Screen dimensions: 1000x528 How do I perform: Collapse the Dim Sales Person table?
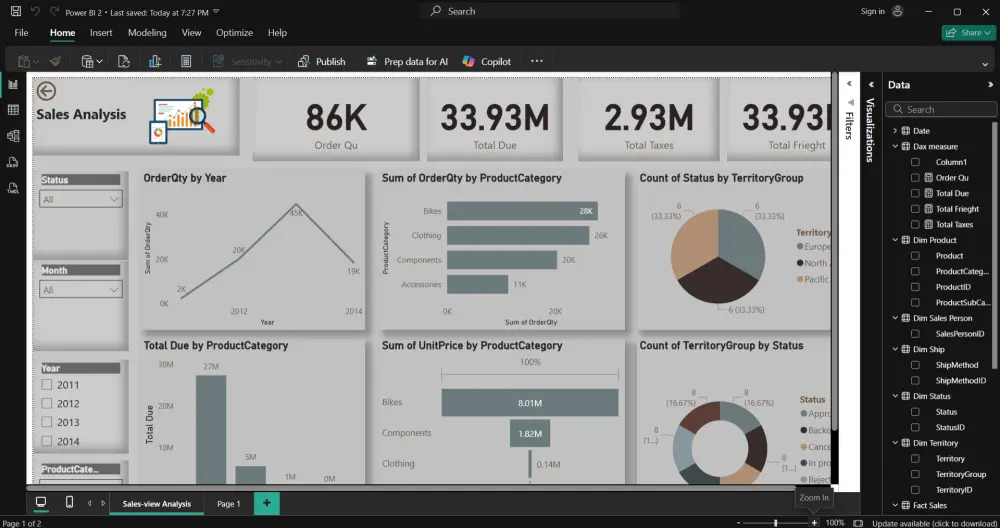895,318
